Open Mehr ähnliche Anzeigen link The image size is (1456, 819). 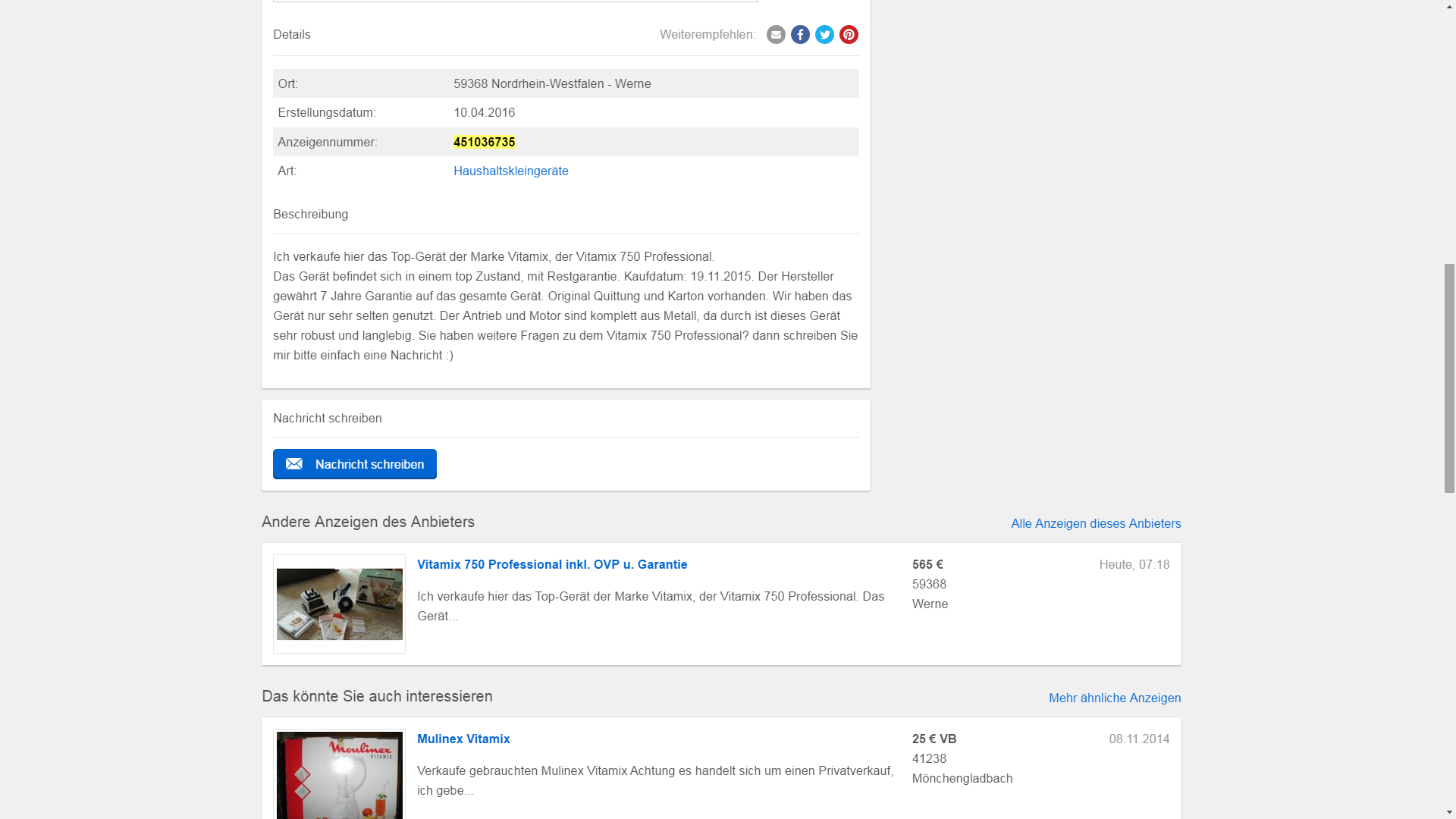pyautogui.click(x=1115, y=698)
